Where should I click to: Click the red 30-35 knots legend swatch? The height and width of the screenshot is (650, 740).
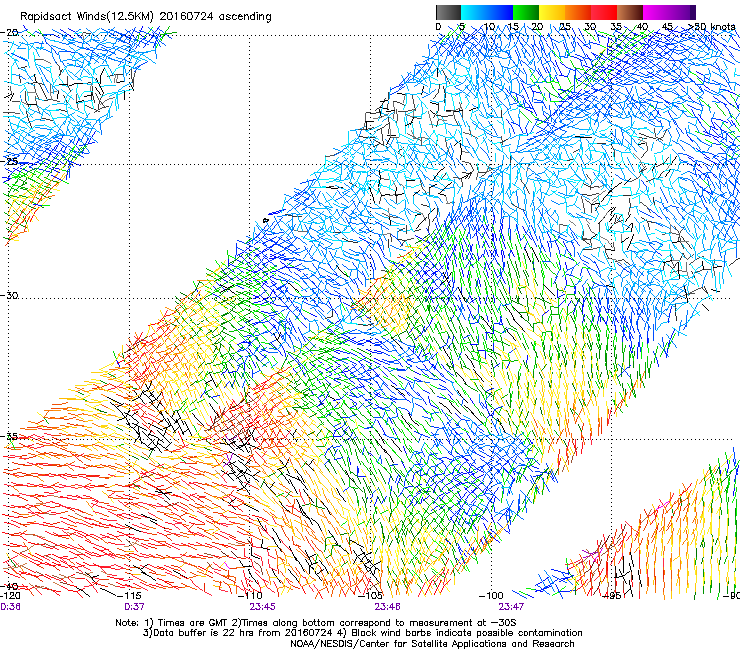pos(604,12)
